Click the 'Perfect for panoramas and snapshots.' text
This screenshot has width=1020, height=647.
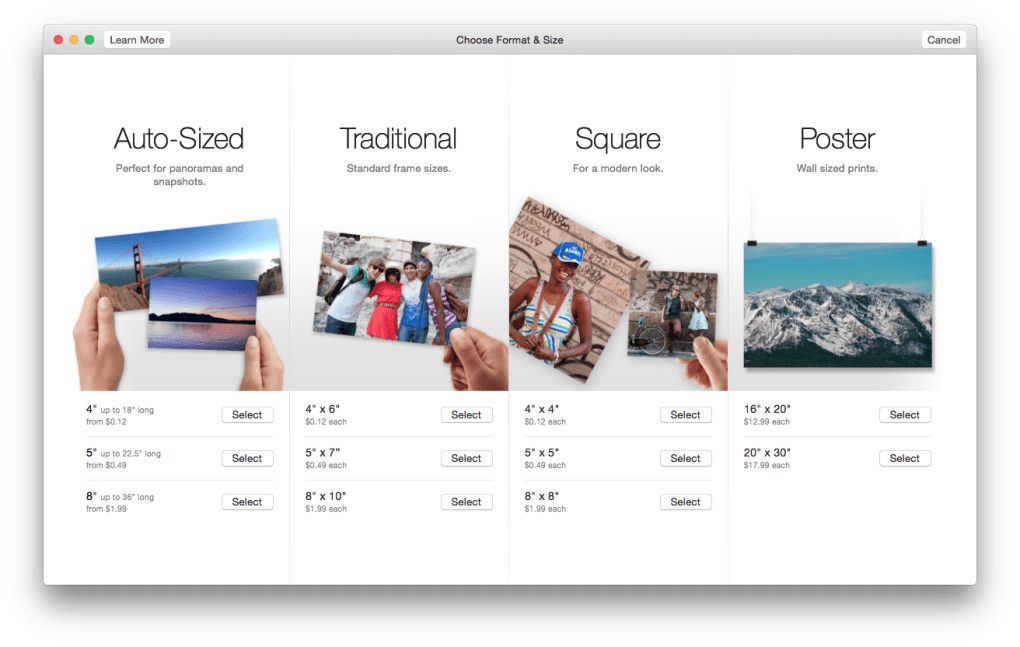point(180,175)
